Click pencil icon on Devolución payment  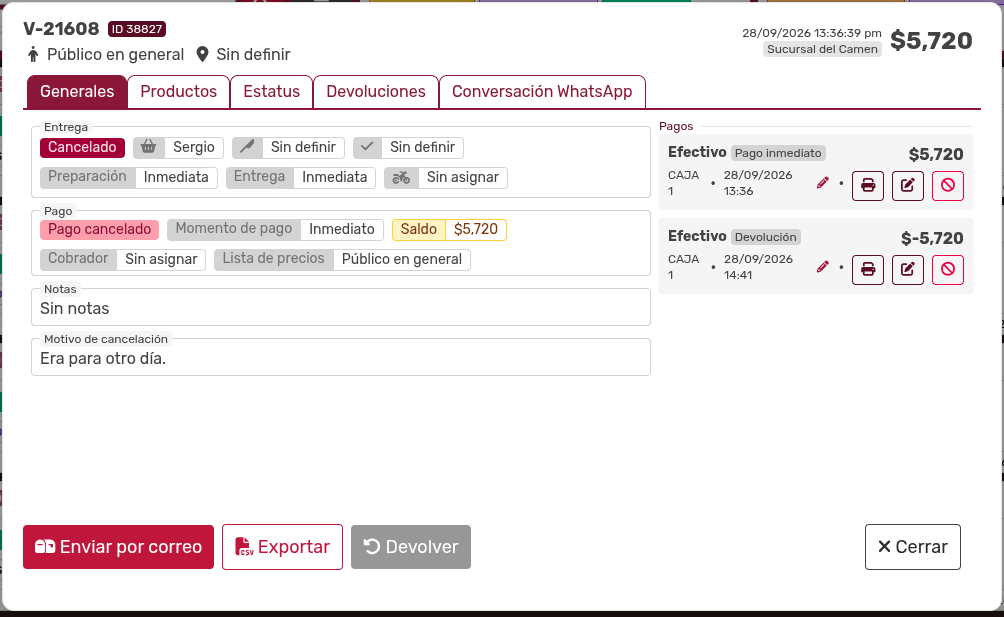pos(823,267)
